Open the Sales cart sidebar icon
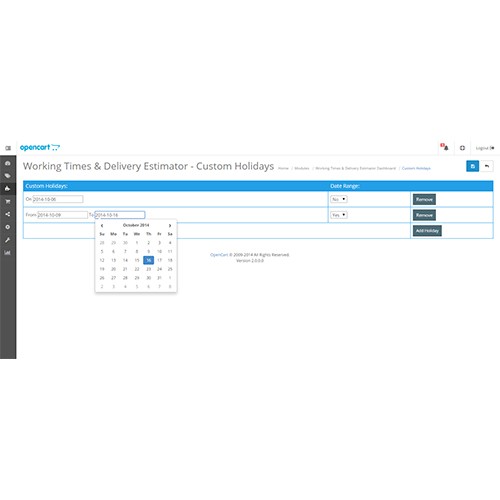Viewport: 500px width, 500px height. pyautogui.click(x=8, y=201)
